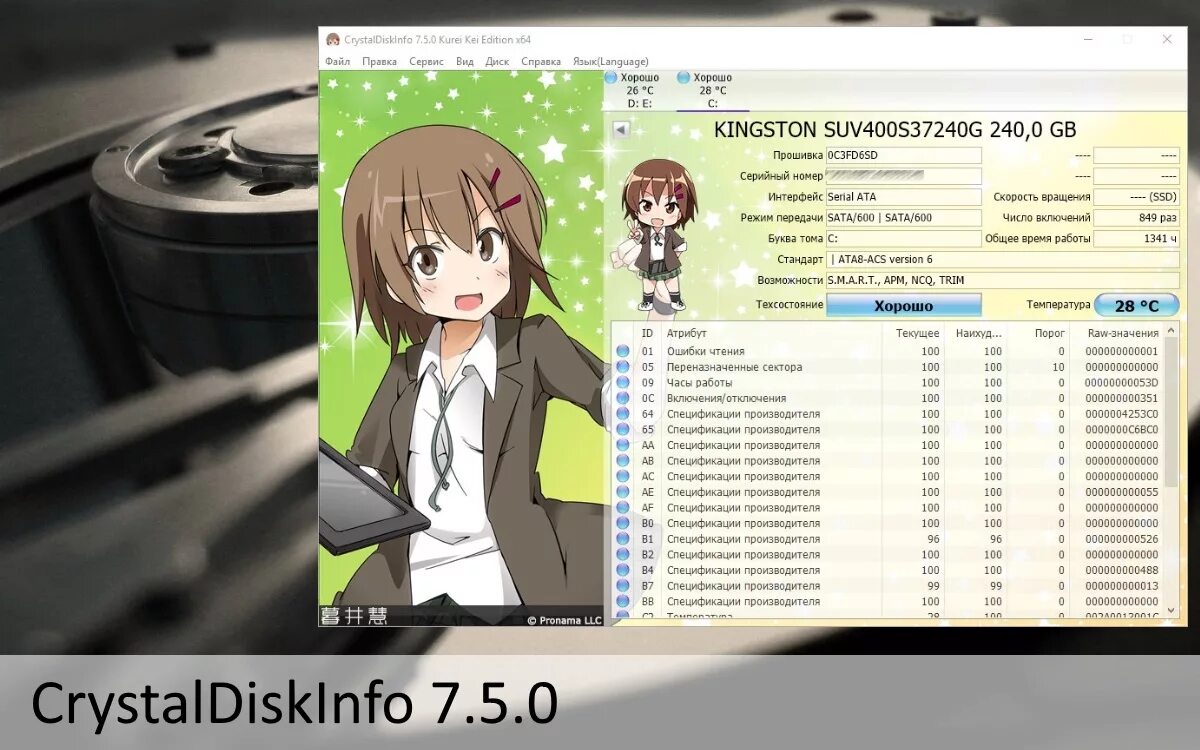Click the Порог column header
The image size is (1200, 750).
pos(1038,333)
